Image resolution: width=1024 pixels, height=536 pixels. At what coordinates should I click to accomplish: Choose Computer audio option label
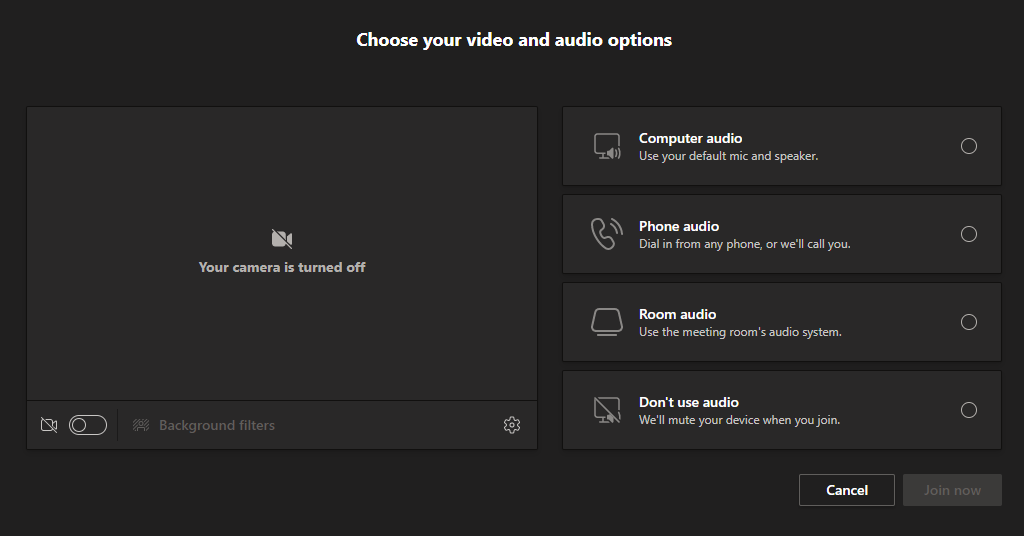point(690,138)
